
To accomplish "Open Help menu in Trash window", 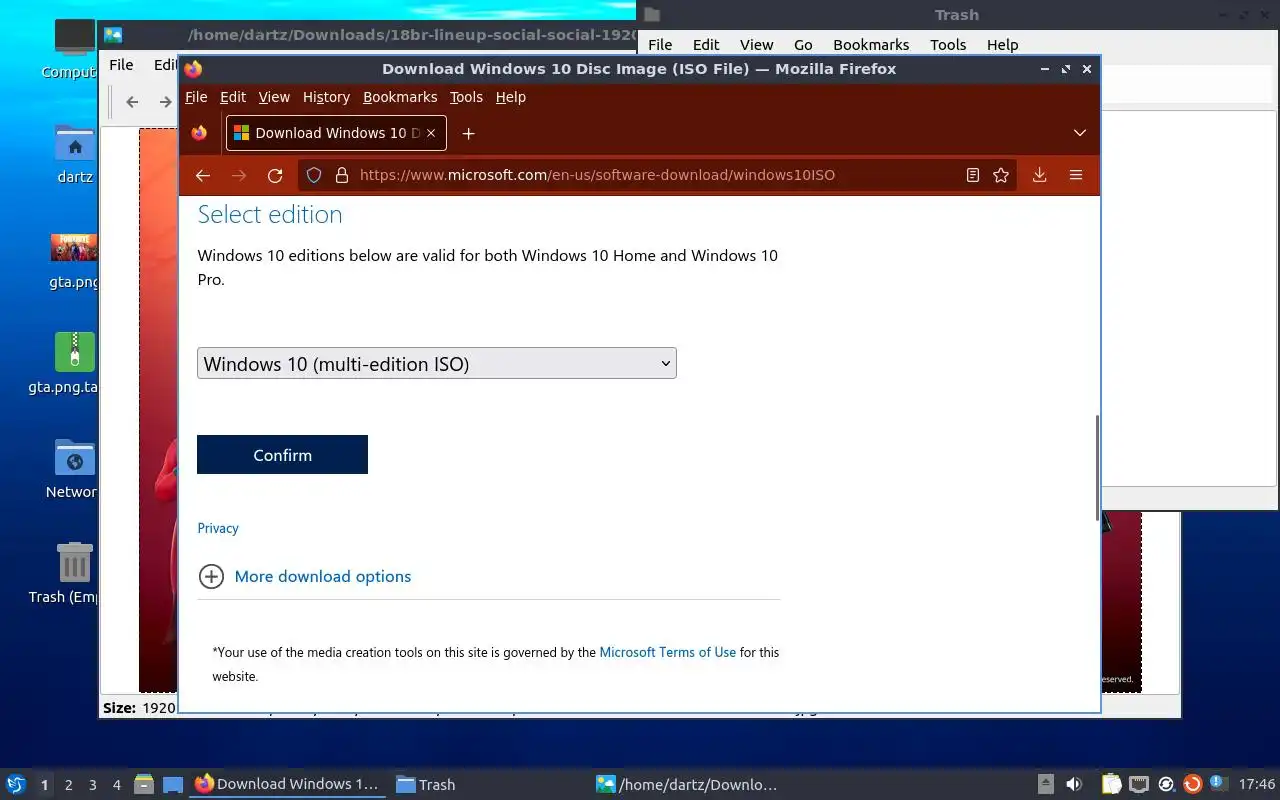I will click(x=1002, y=45).
